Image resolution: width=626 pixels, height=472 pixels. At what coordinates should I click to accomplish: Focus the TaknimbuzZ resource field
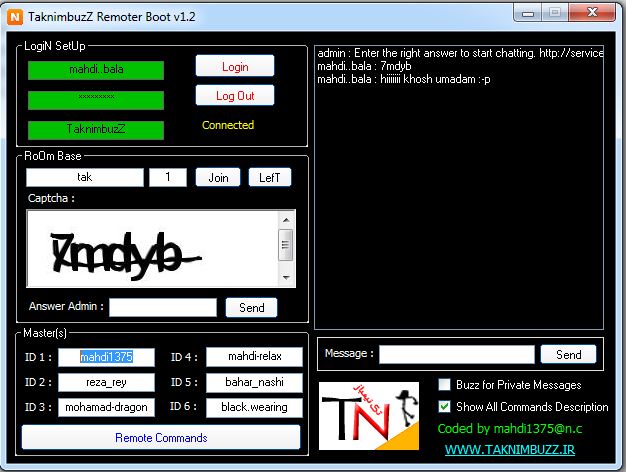96,130
